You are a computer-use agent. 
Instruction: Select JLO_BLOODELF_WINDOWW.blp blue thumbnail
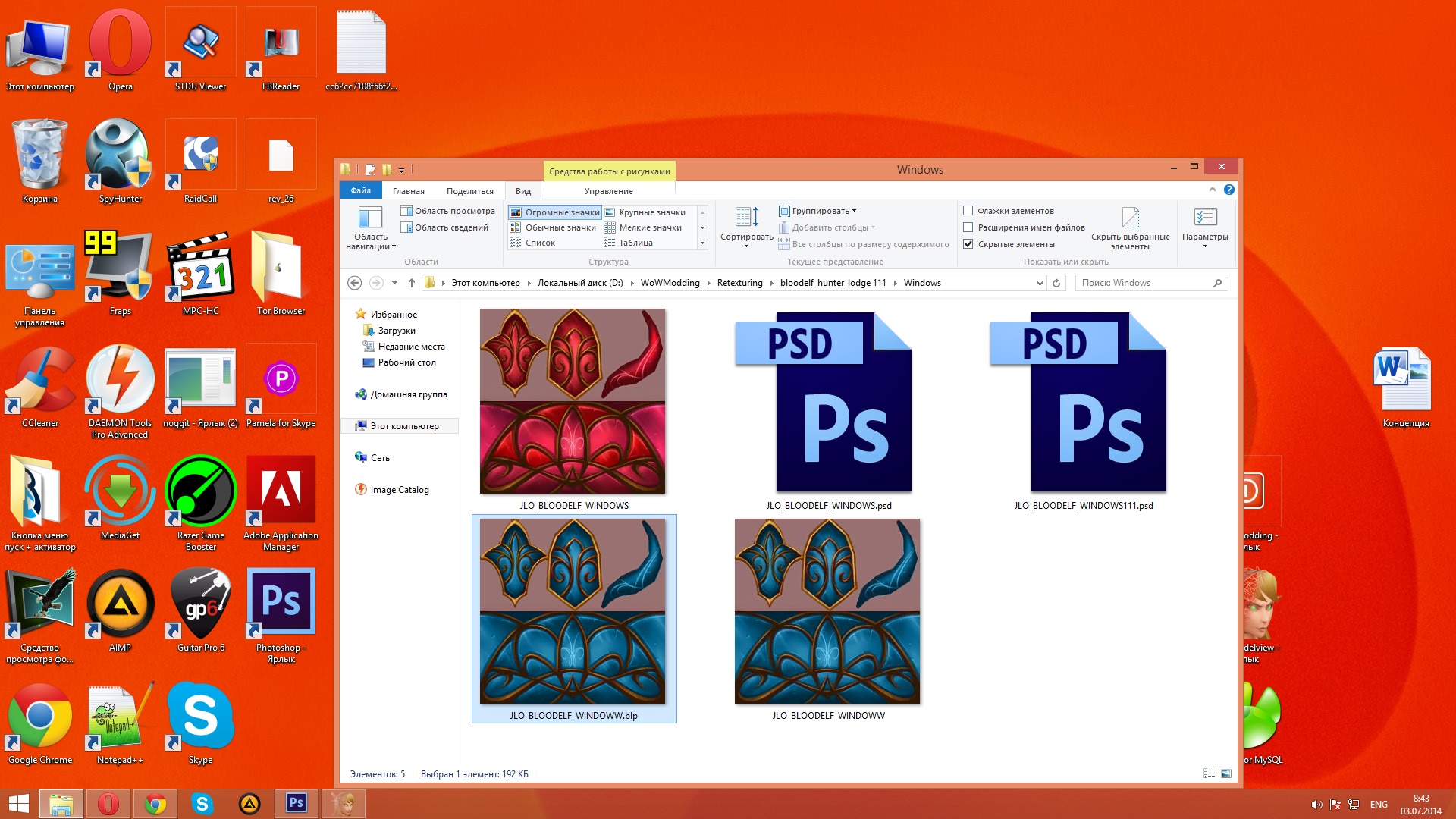pos(573,611)
